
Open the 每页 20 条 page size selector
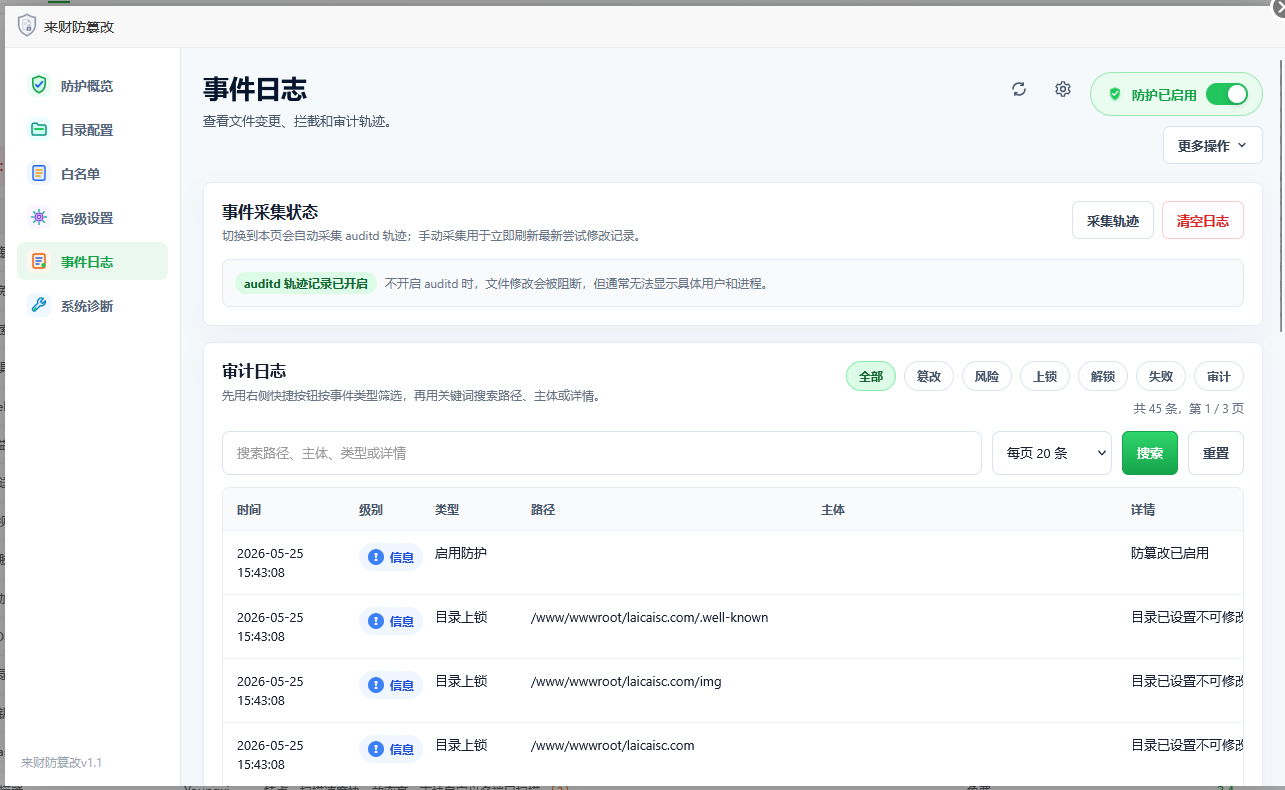(1052, 453)
